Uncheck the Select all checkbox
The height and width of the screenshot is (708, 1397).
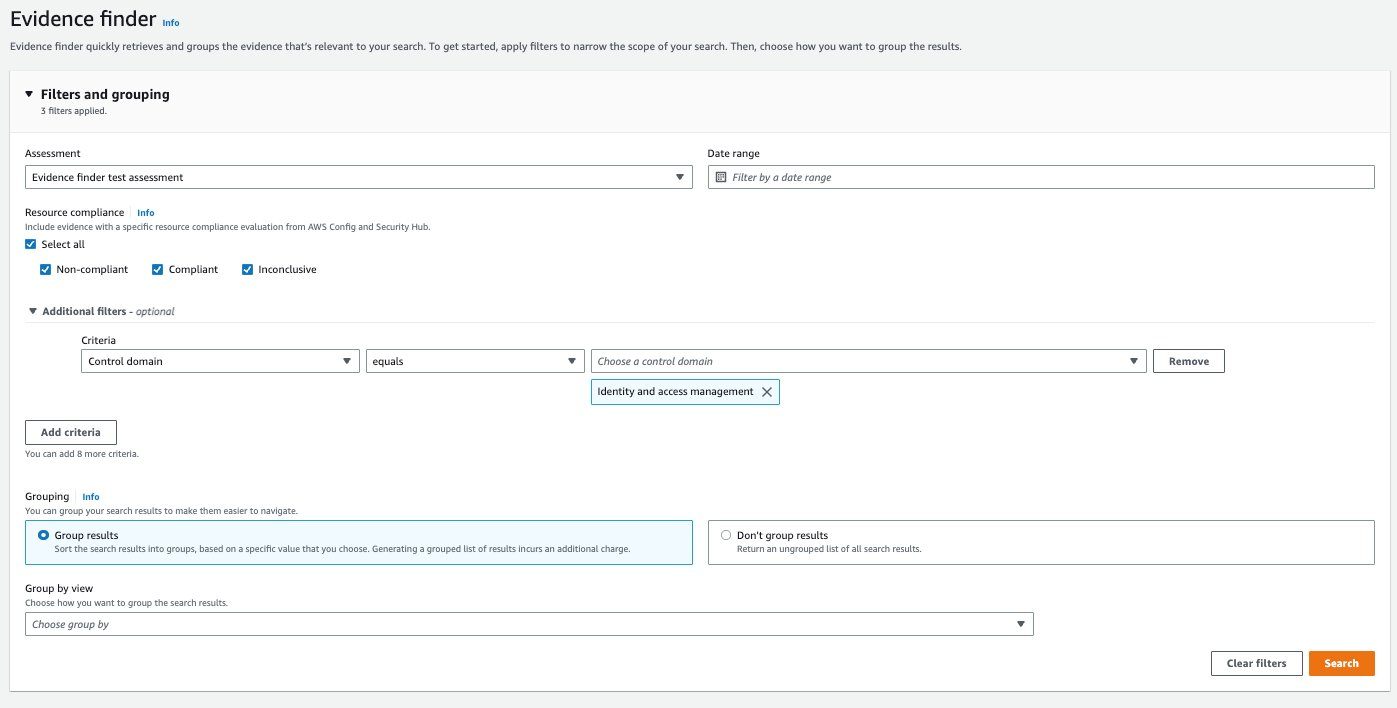coord(30,244)
